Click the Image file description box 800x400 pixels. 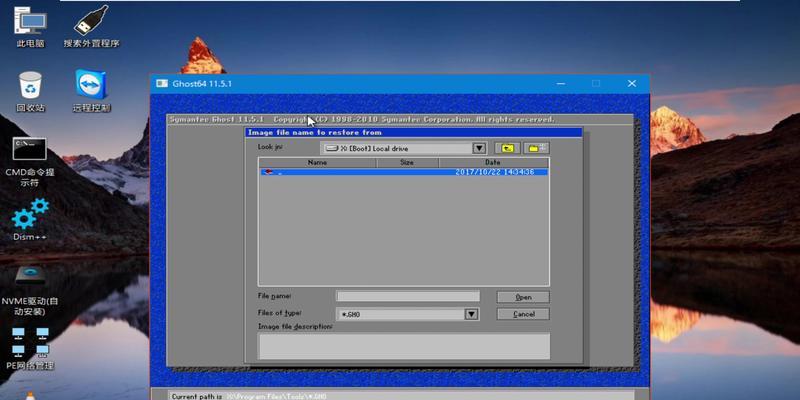click(x=404, y=346)
